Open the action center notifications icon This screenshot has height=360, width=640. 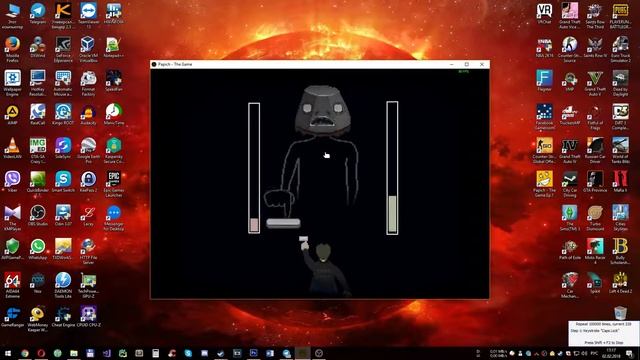(629, 353)
